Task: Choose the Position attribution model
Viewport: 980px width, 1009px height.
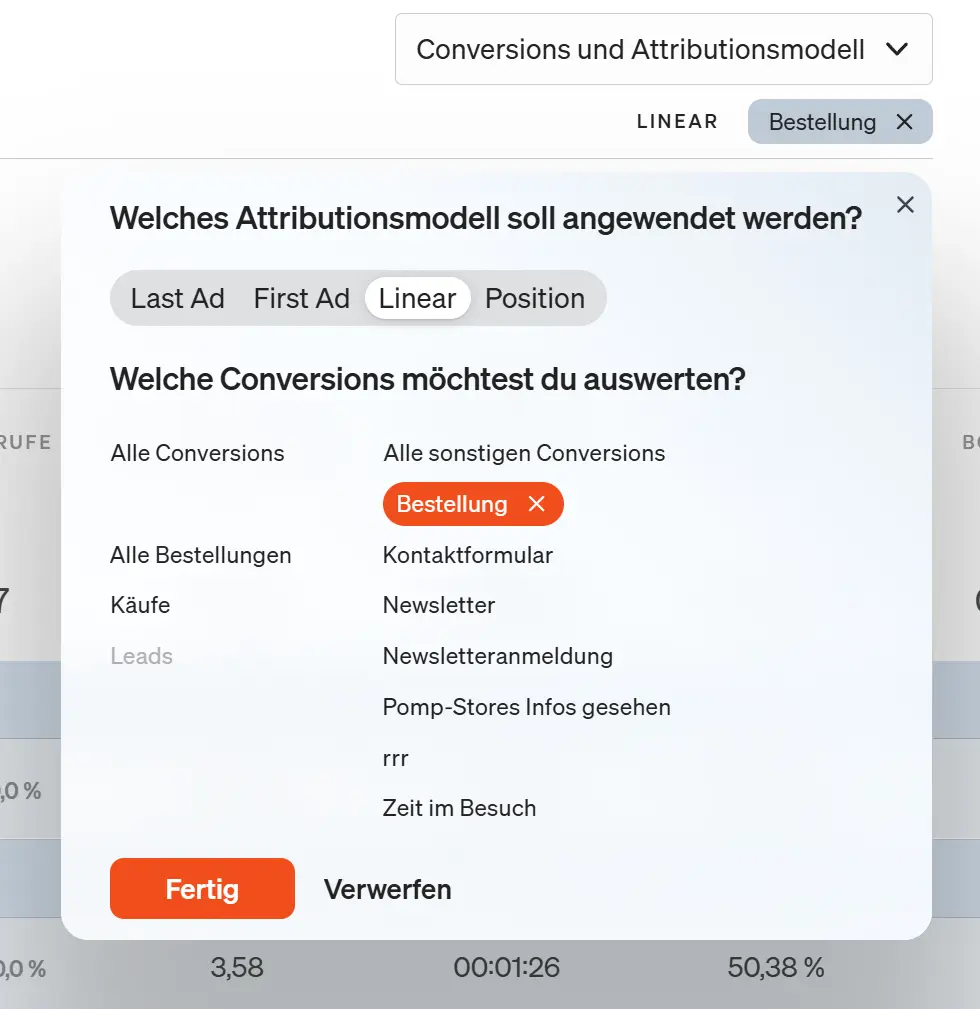Action: coord(534,298)
